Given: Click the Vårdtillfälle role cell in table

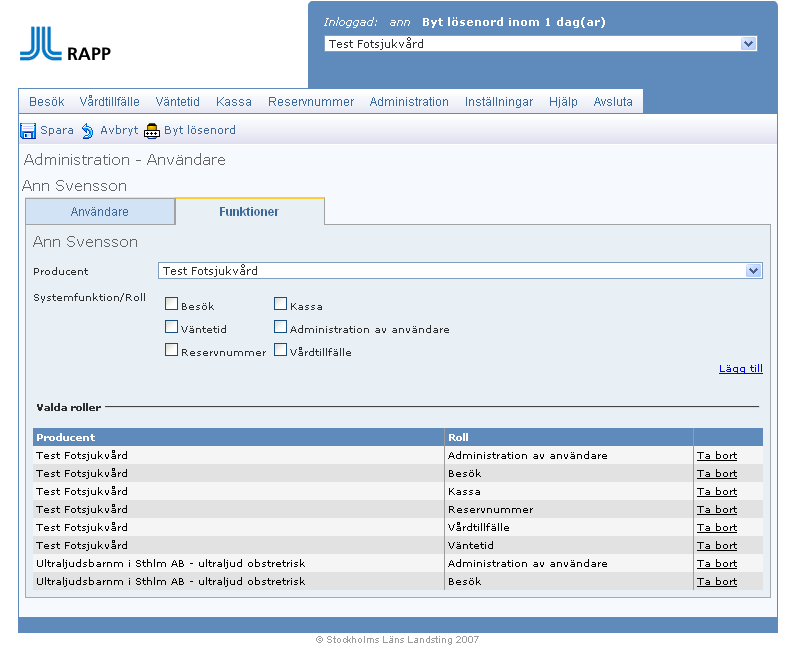Looking at the screenshot, I should (x=569, y=527).
